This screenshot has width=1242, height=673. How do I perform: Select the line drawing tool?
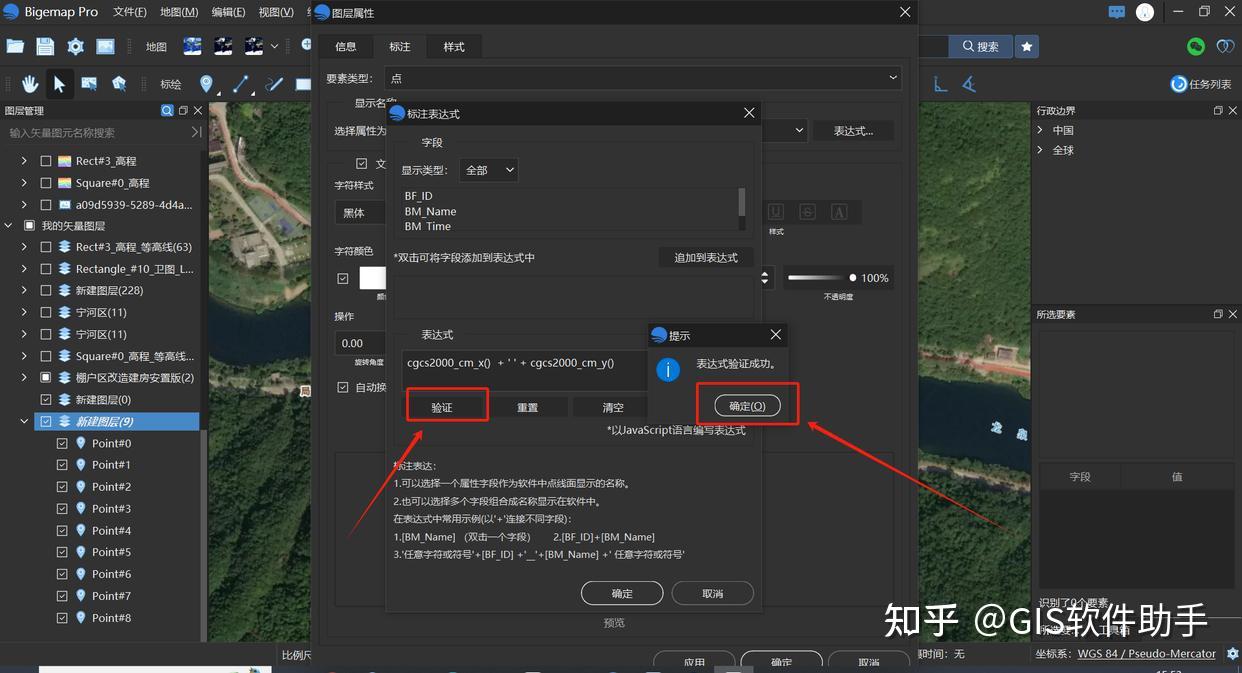[x=240, y=84]
